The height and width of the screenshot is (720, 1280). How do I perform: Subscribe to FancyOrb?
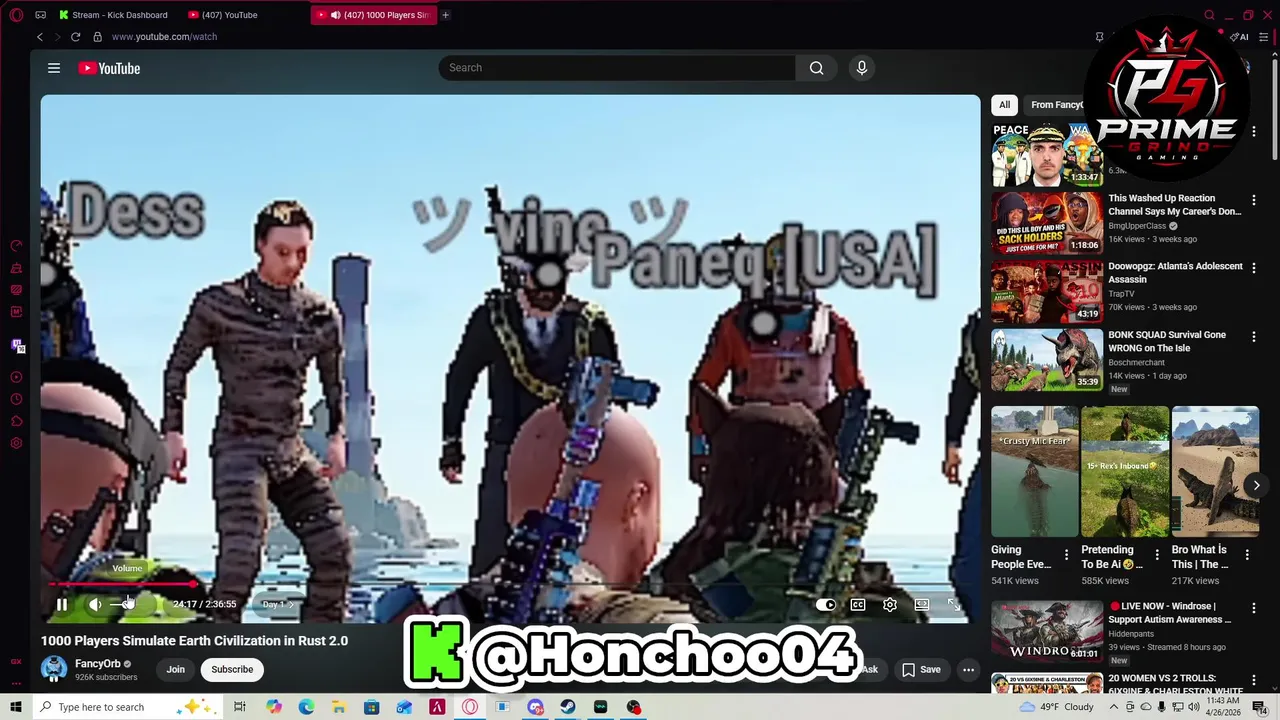click(232, 669)
